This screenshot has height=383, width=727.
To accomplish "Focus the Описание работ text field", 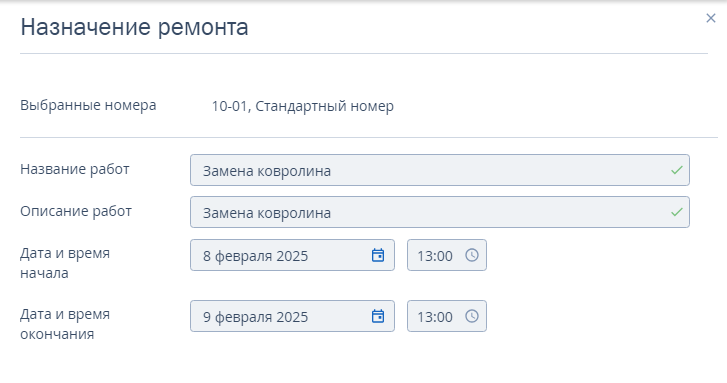I will tap(440, 212).
